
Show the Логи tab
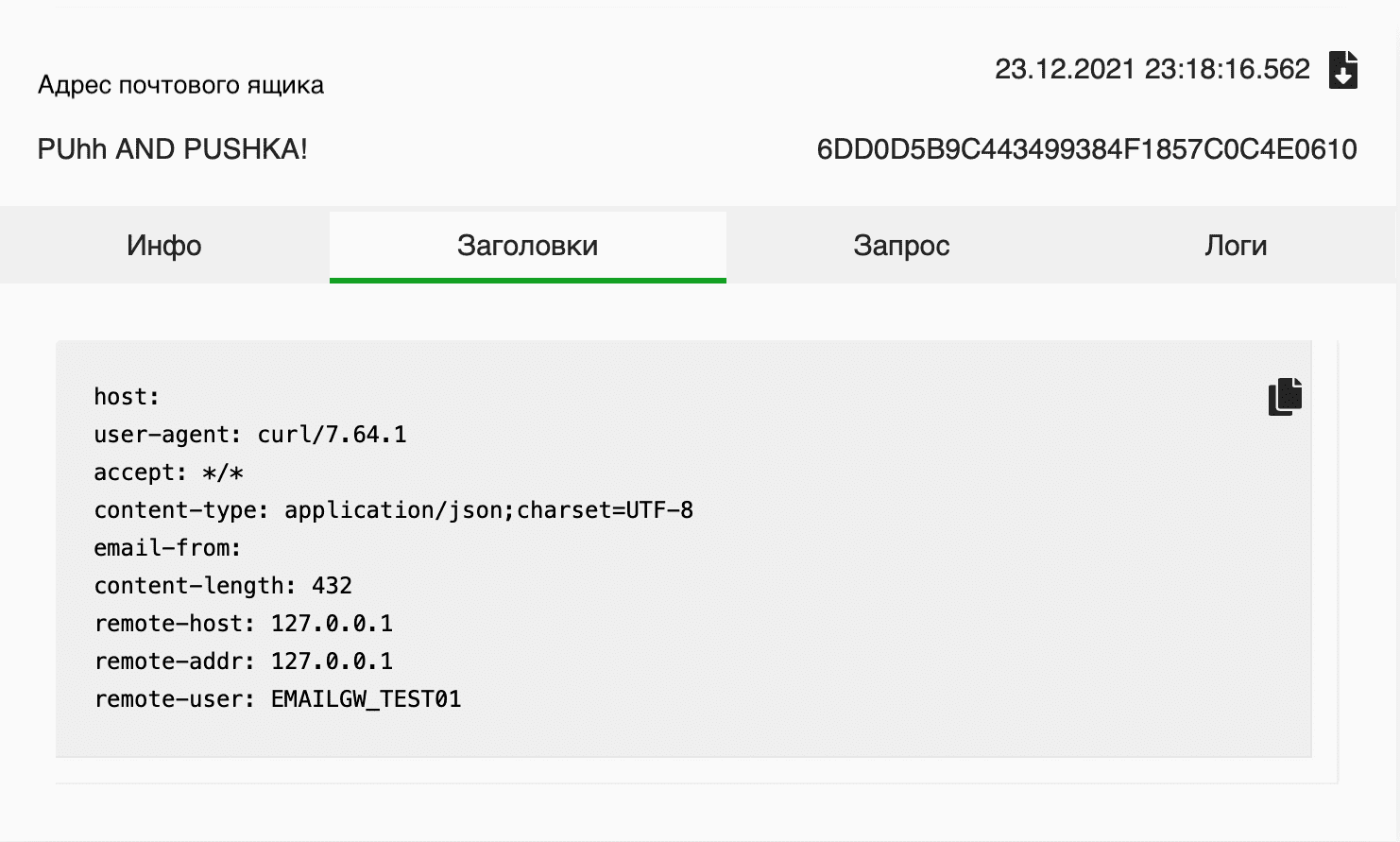click(x=1236, y=246)
